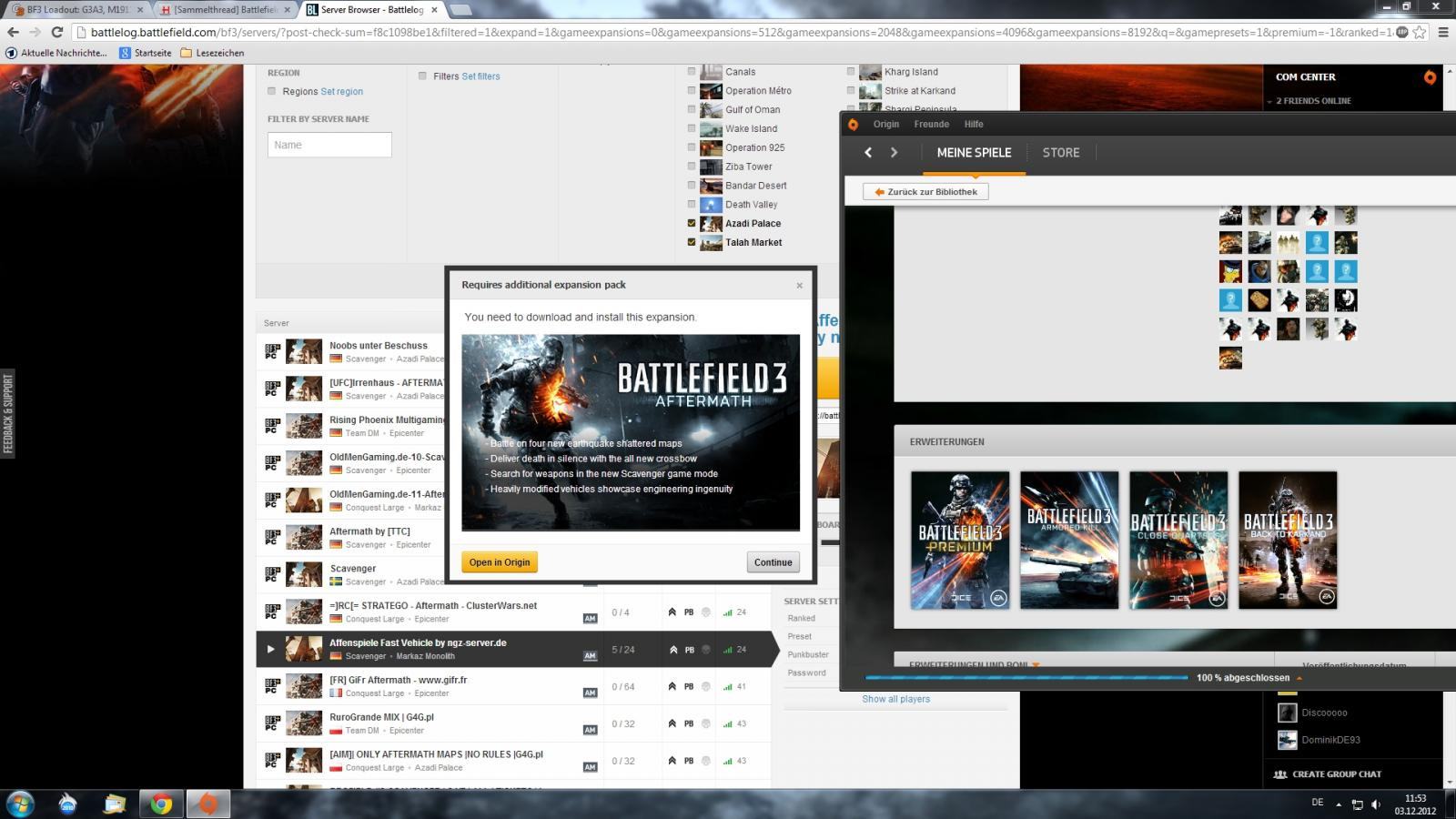Click Zurück zur Bibliothek in Origin
The width and height of the screenshot is (1456, 819).
coord(925,192)
